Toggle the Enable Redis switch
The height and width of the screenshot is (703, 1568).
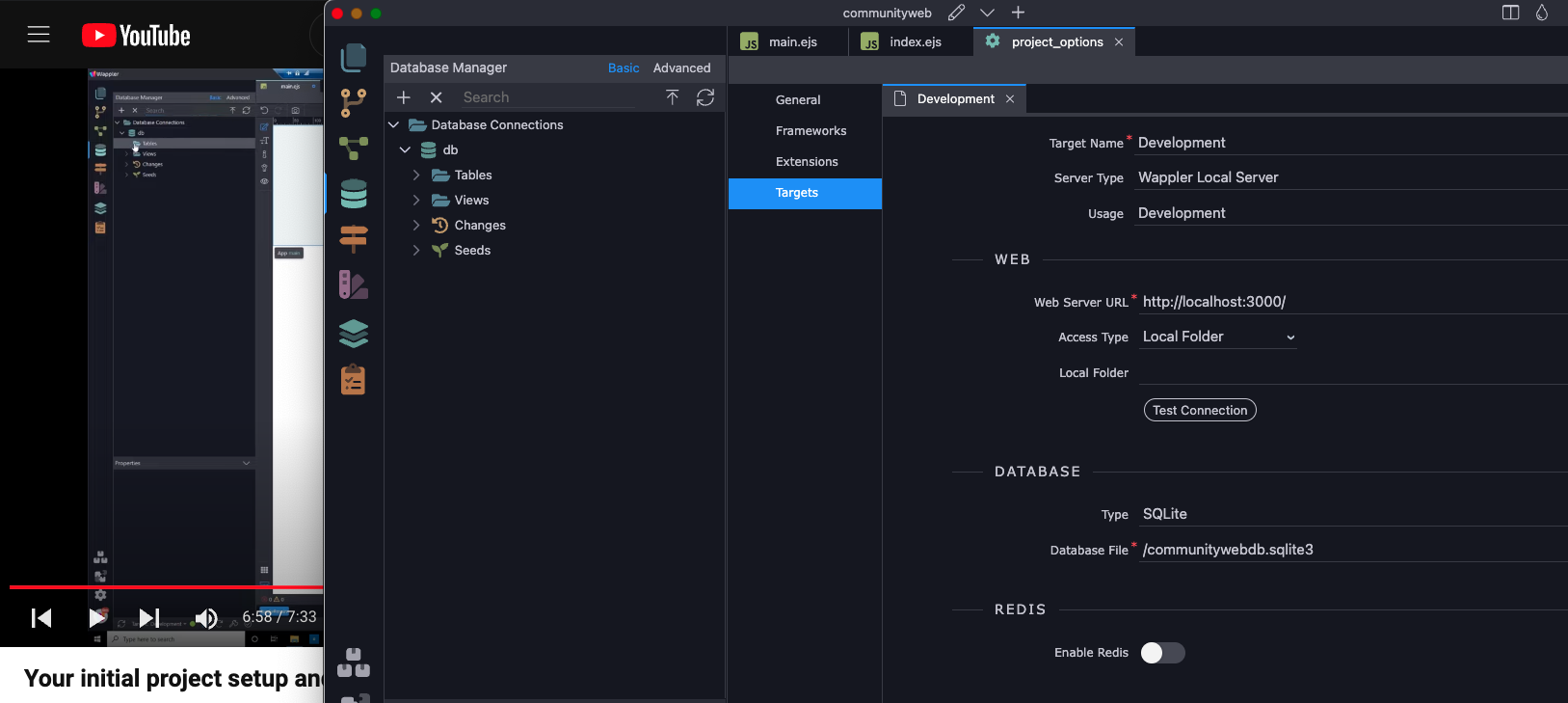click(x=1162, y=653)
